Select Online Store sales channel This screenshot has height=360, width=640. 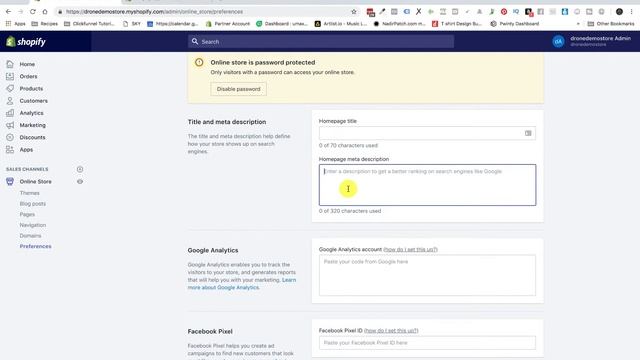36,182
